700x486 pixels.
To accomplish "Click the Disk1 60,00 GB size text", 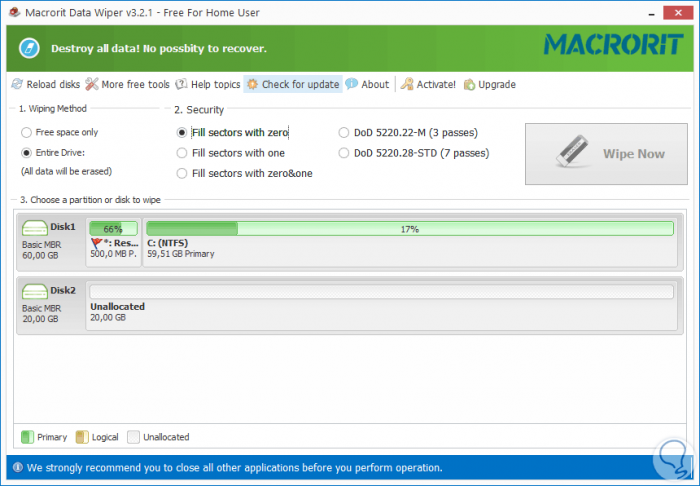I will pos(40,255).
